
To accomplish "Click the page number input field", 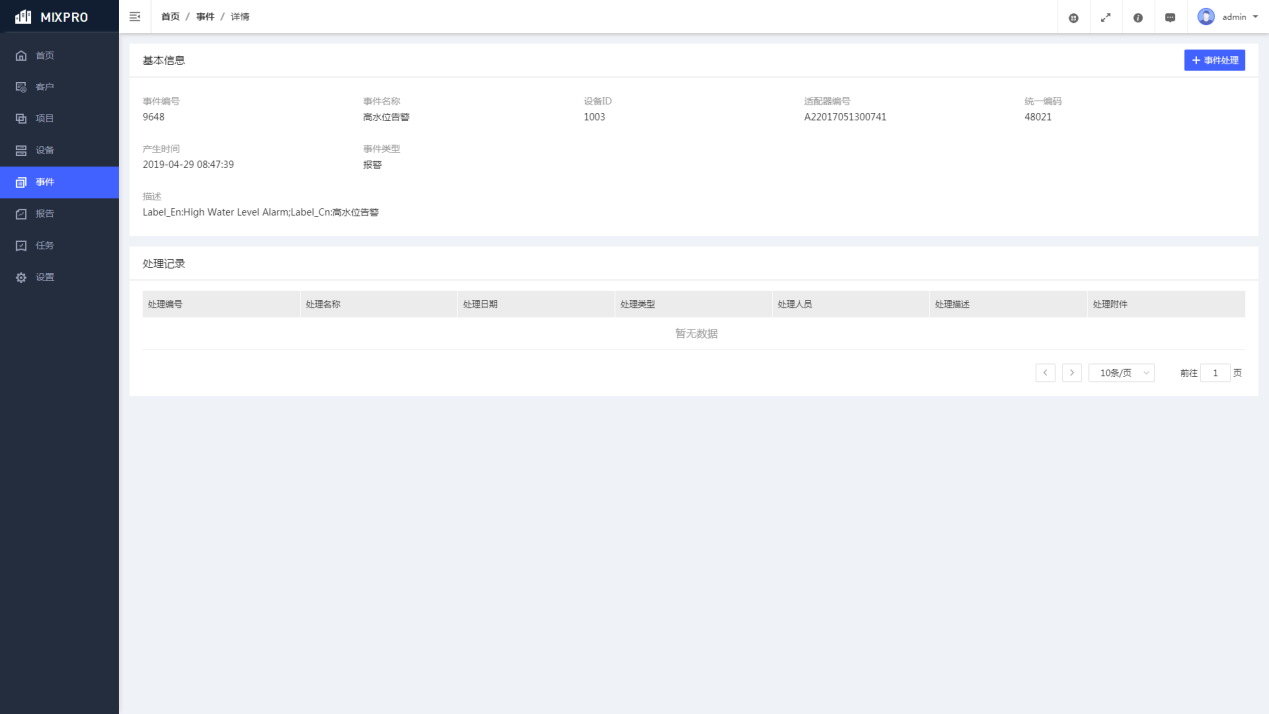I will [x=1215, y=373].
